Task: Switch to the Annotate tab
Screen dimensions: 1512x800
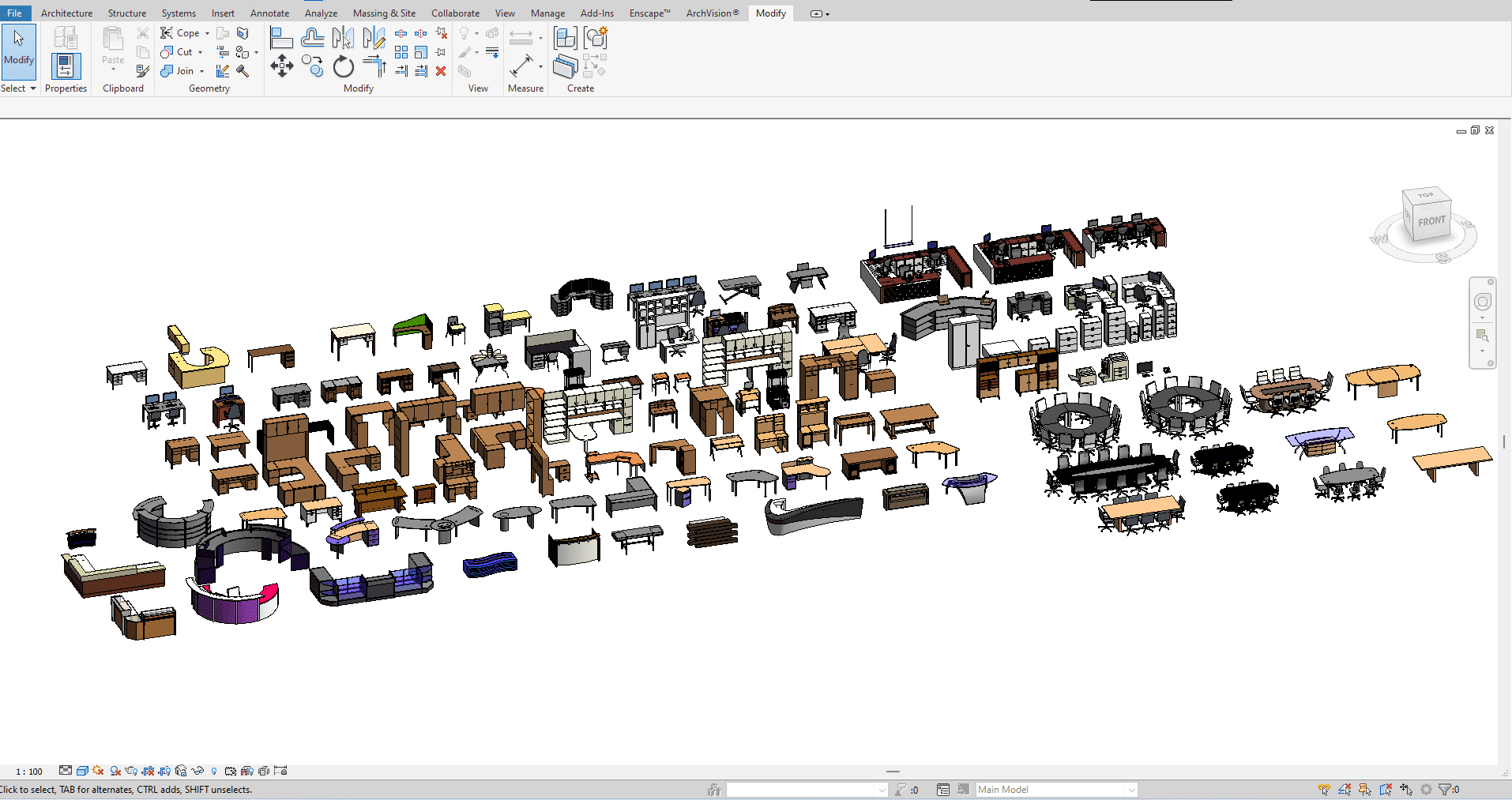Action: (269, 13)
